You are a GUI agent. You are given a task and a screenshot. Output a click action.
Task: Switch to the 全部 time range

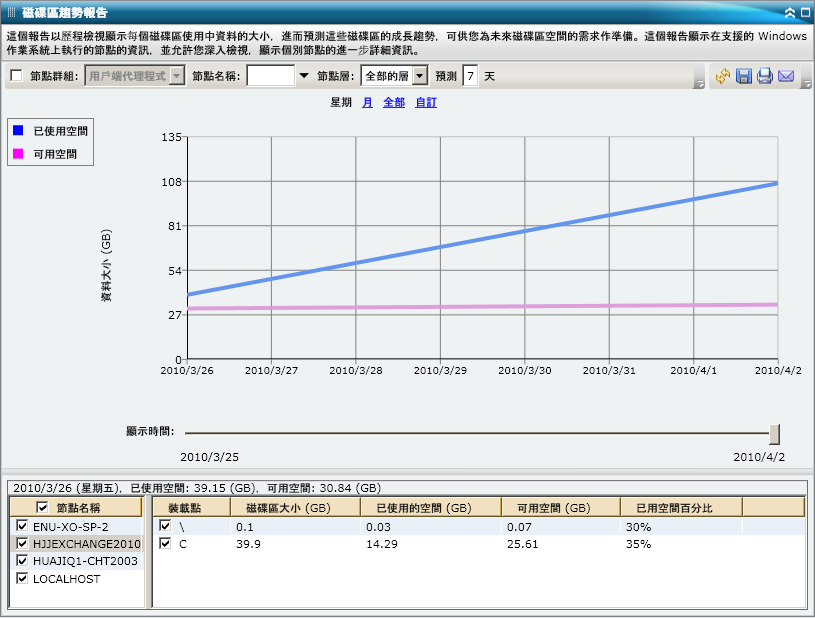(394, 102)
